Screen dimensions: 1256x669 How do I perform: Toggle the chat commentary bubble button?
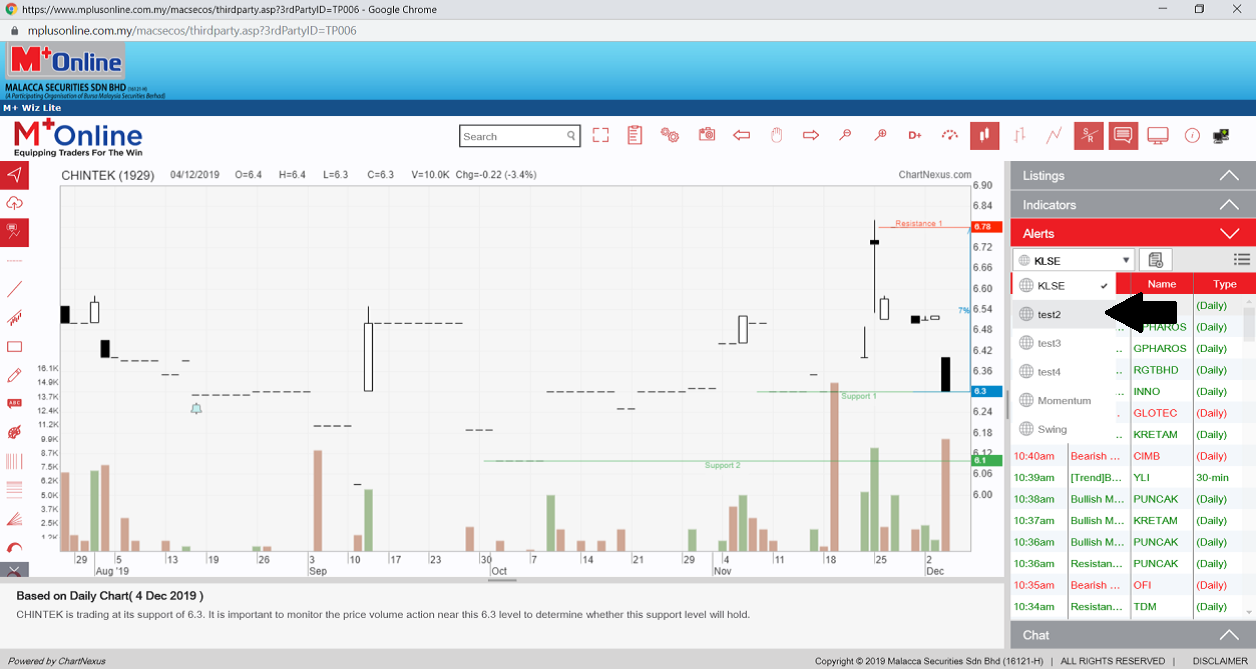click(1123, 135)
